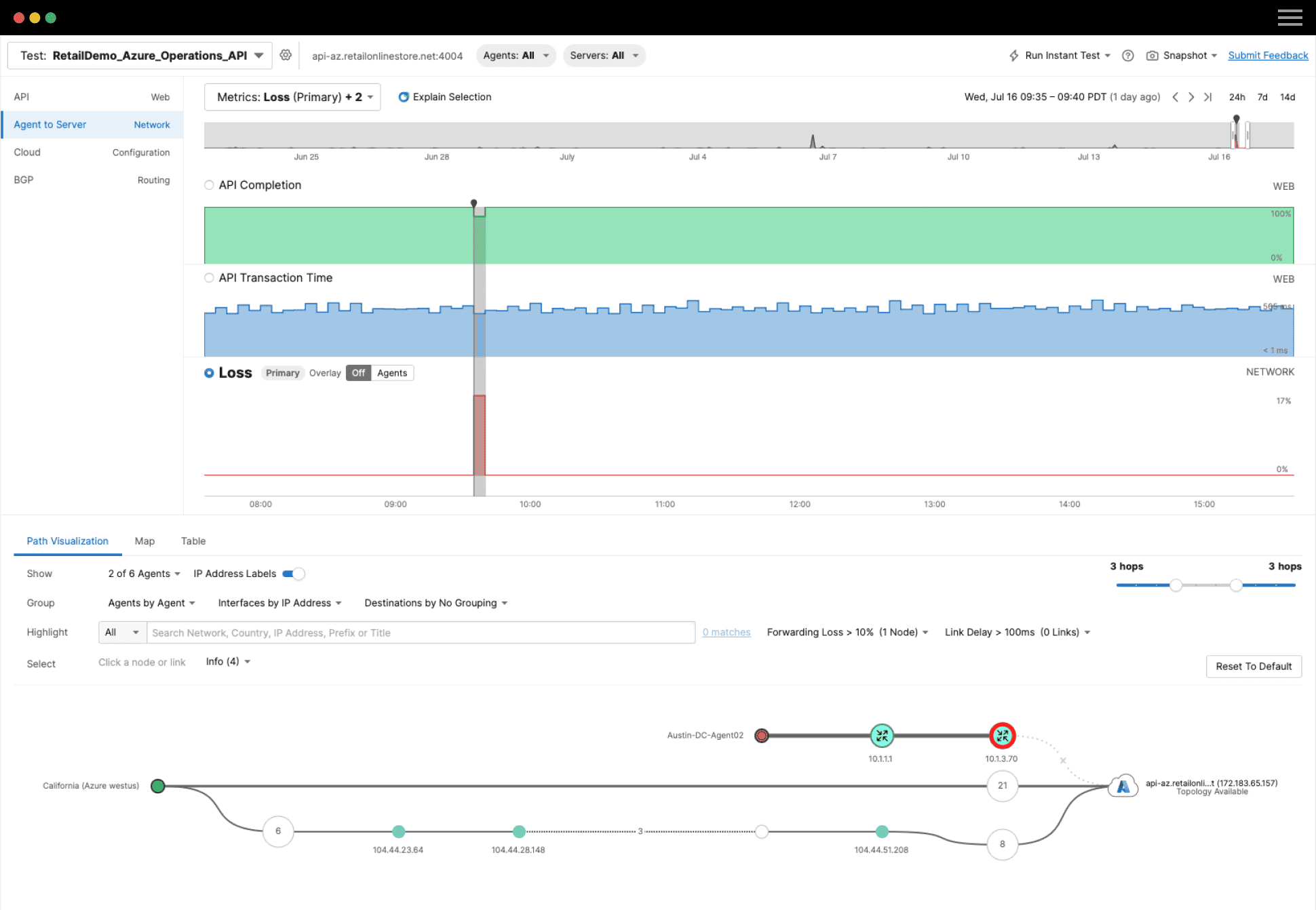Click the help question mark icon
Viewport: 1316px width, 910px height.
(x=1127, y=56)
